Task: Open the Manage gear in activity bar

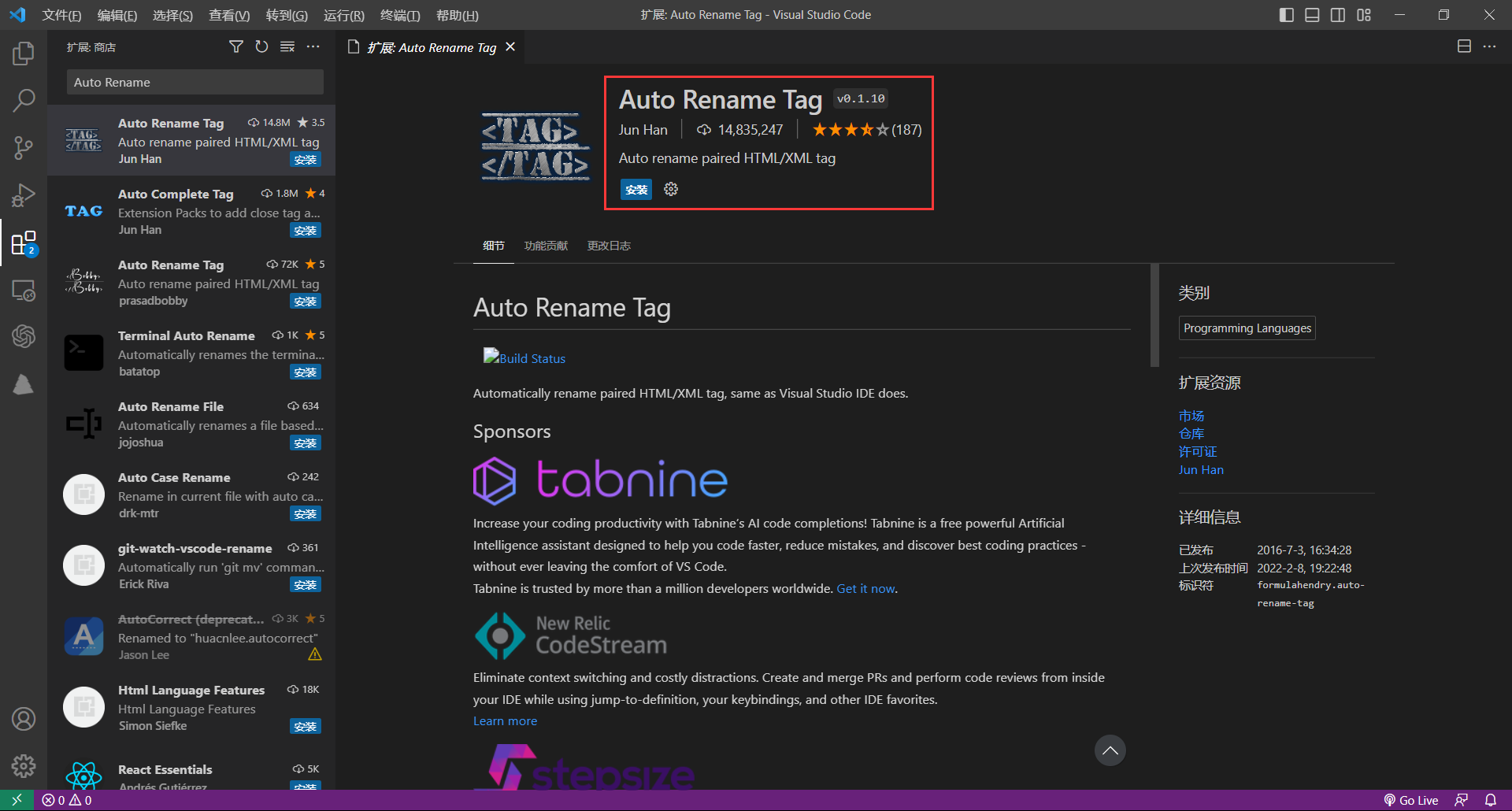Action: [24, 765]
